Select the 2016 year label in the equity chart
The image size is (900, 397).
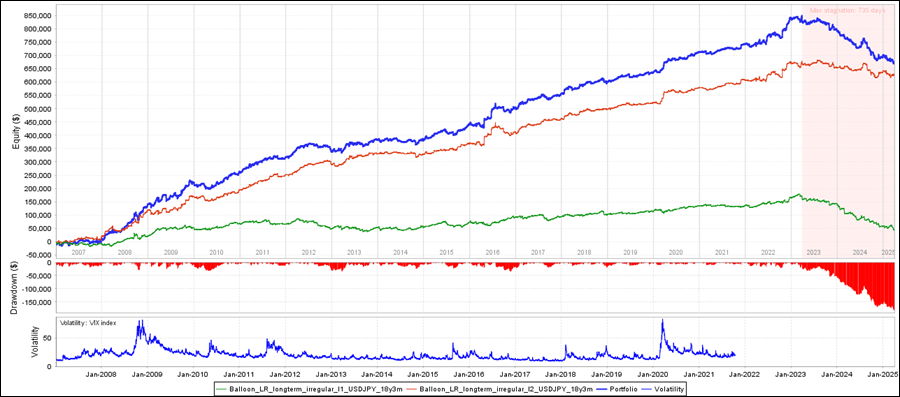[x=492, y=252]
